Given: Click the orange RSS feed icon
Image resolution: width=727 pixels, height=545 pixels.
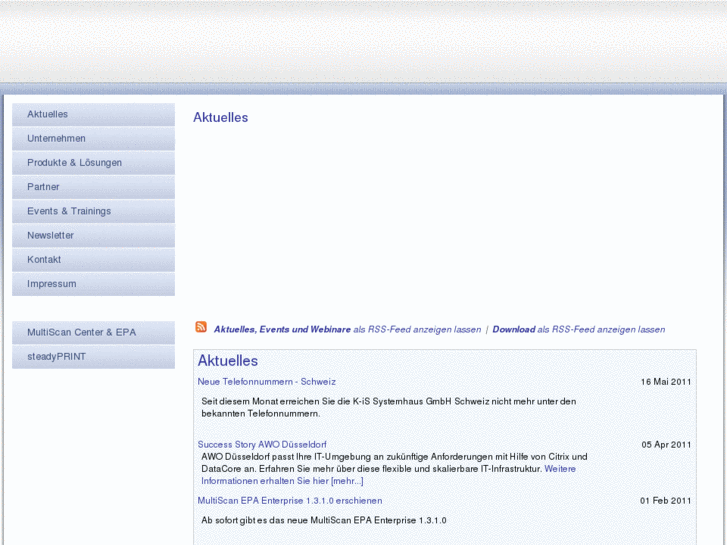Looking at the screenshot, I should coord(201,327).
